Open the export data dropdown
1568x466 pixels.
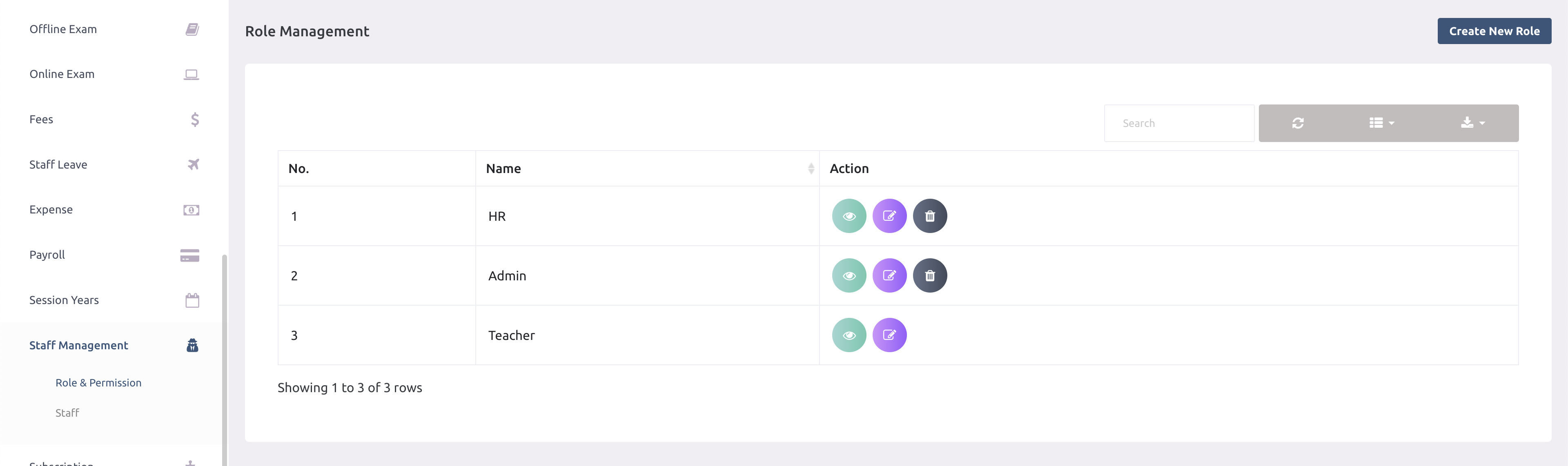1472,123
